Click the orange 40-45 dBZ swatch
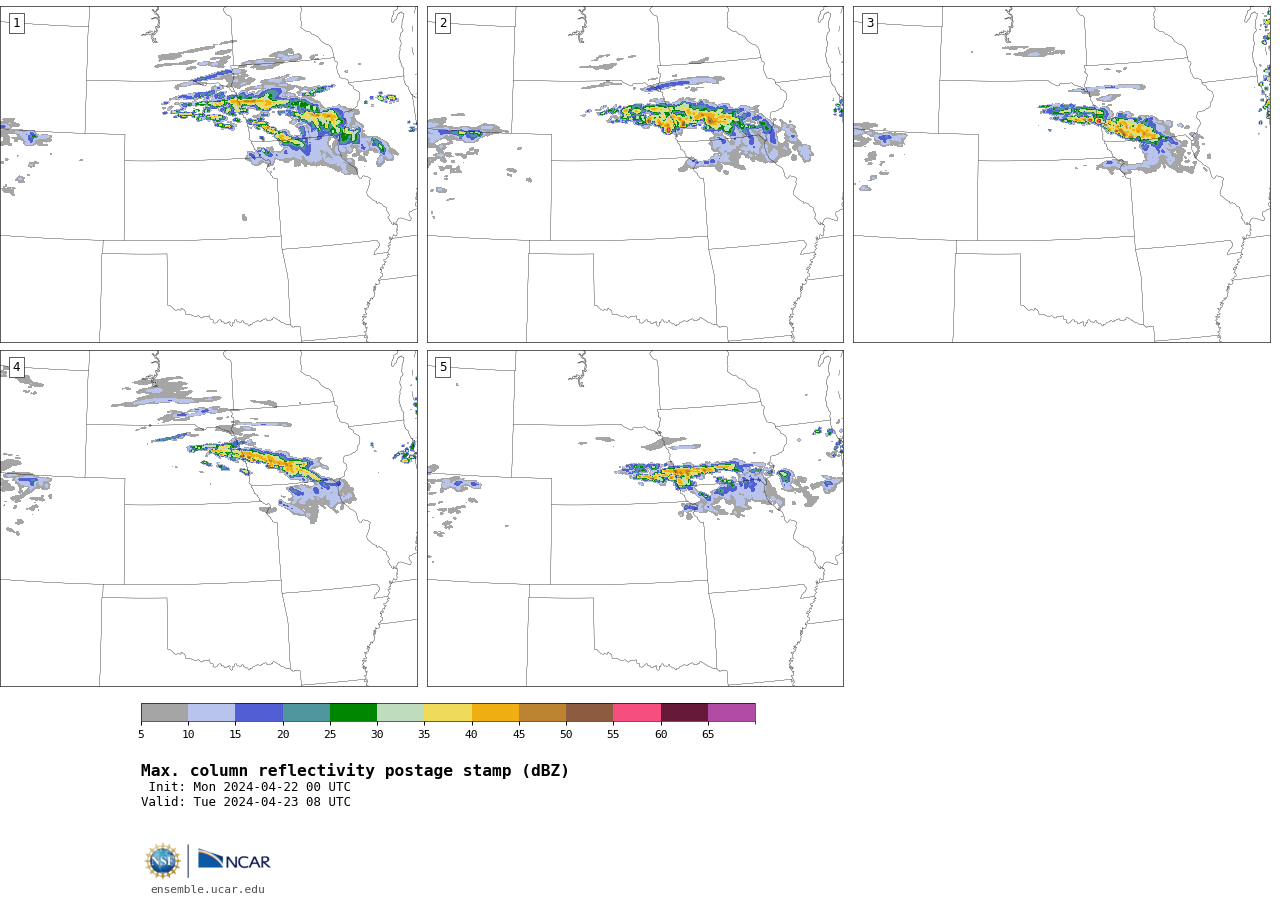The image size is (1280, 901). point(495,712)
